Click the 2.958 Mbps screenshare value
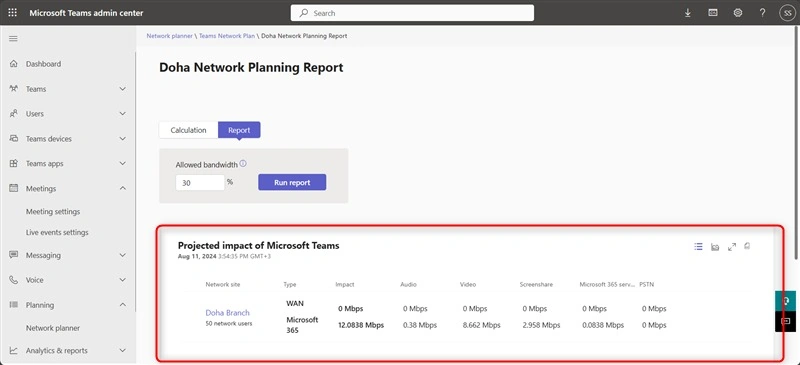Viewport: 800px width, 365px height. [x=541, y=325]
